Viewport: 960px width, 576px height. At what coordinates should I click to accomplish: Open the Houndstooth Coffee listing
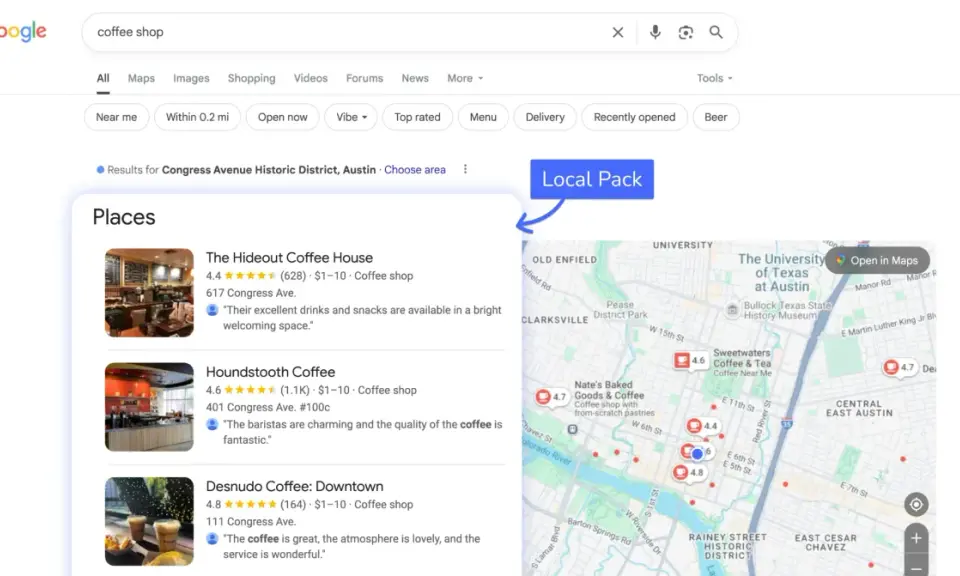click(270, 372)
